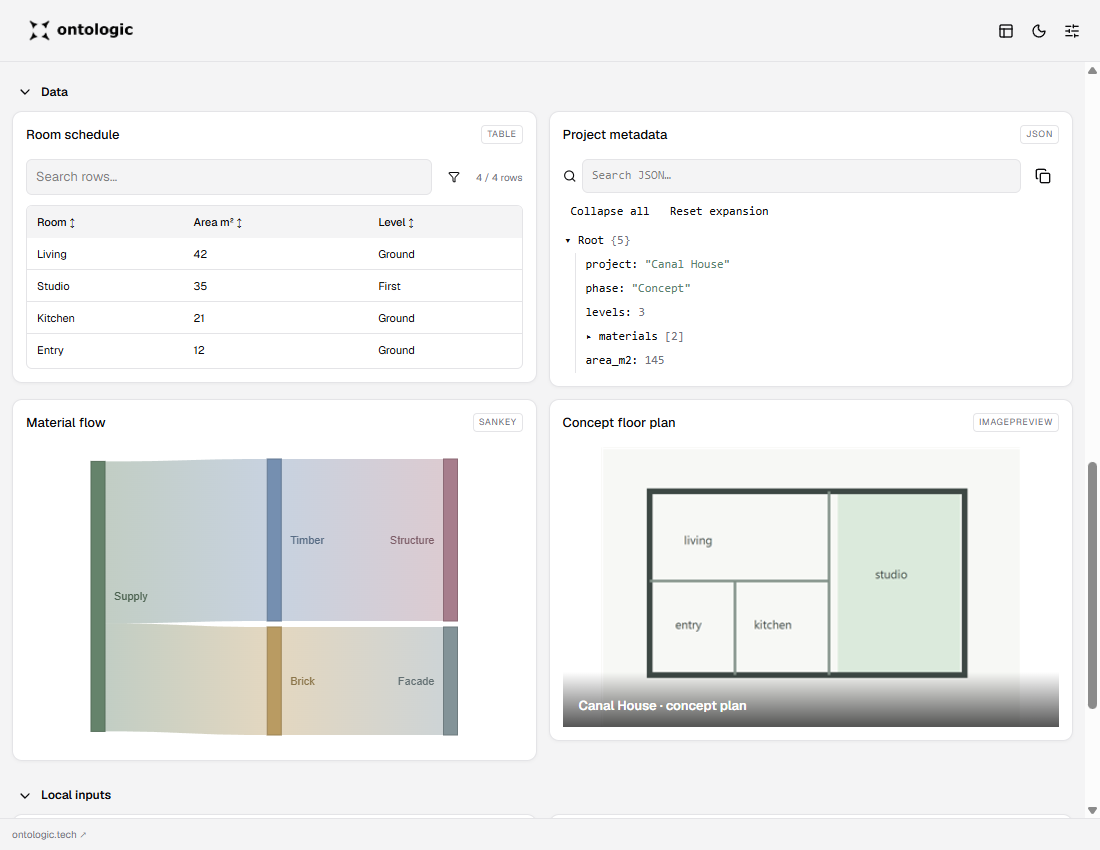This screenshot has width=1100, height=850.
Task: Open the settings sliders icon
Action: tap(1072, 31)
